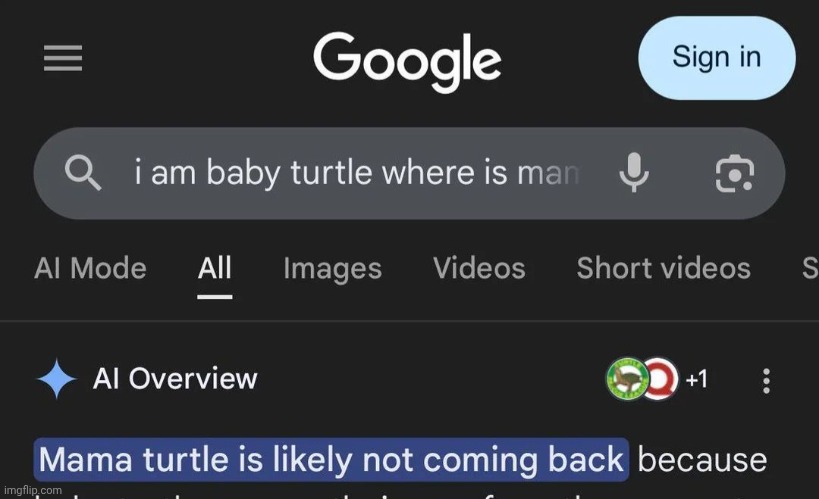Click highlighted text "Mama turtle is likely not coming back"
Viewport: 819px width, 499px height.
click(x=331, y=459)
